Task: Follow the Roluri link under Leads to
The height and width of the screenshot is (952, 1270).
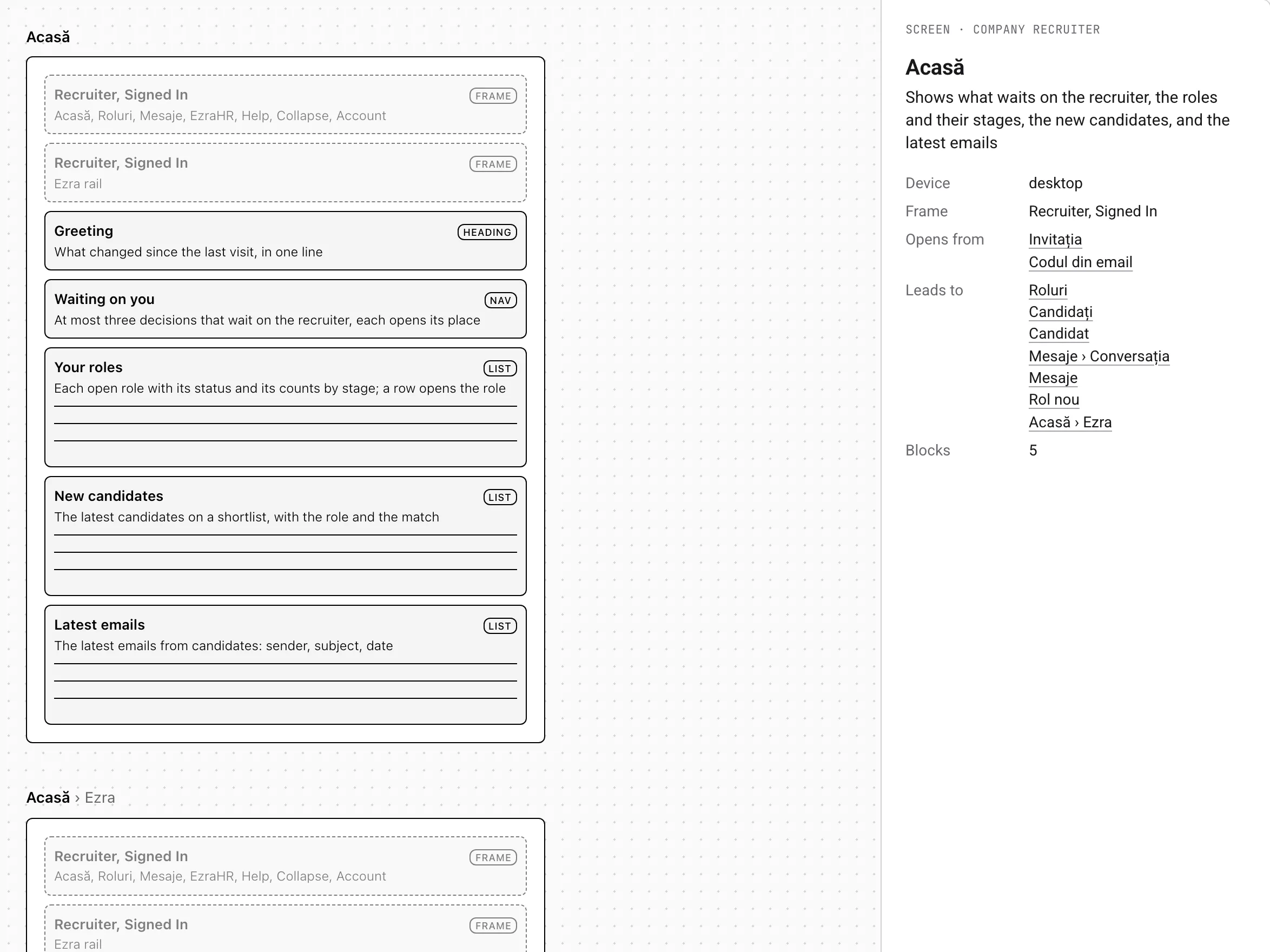Action: (1047, 290)
